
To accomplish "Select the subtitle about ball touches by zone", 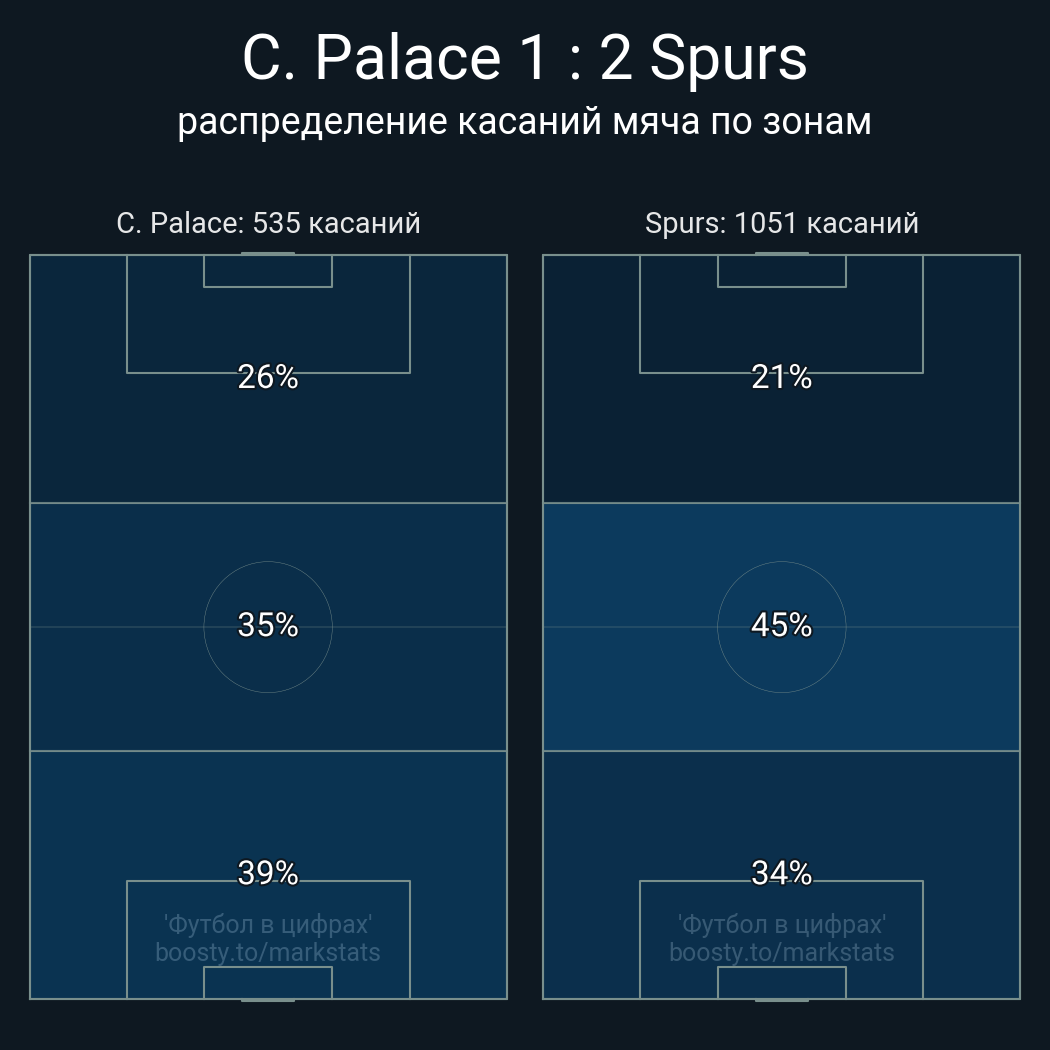I will coord(524,121).
